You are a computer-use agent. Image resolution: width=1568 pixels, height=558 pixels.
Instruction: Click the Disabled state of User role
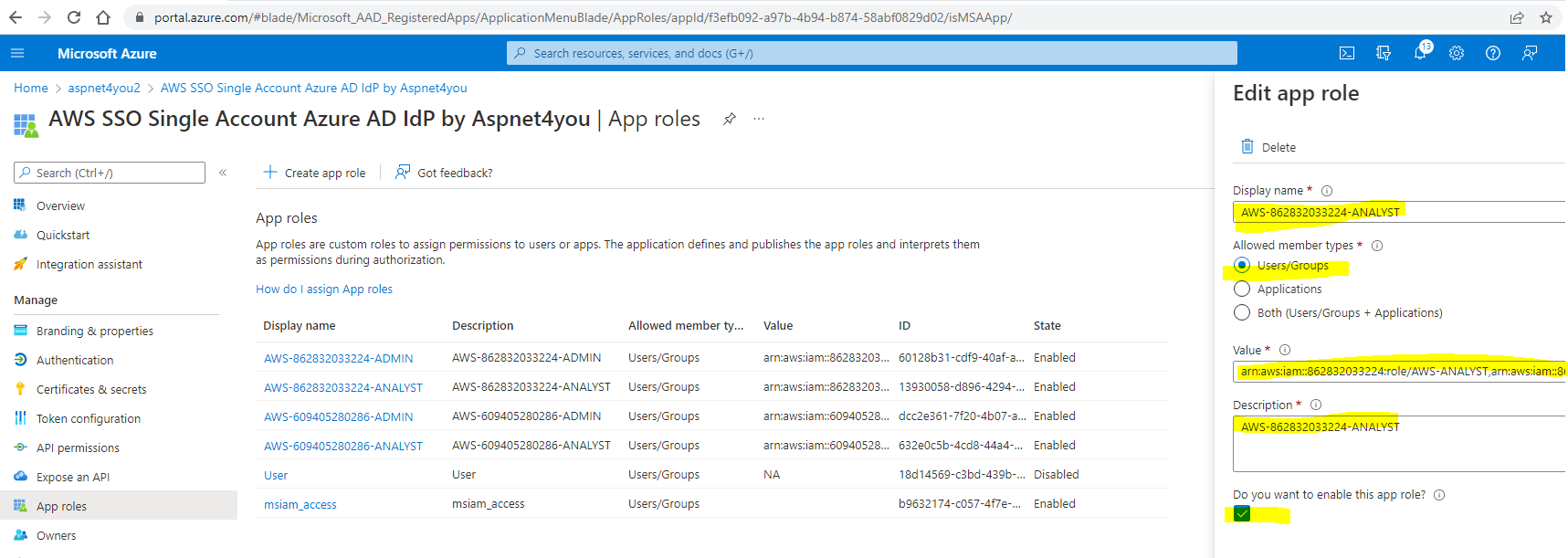click(1057, 475)
